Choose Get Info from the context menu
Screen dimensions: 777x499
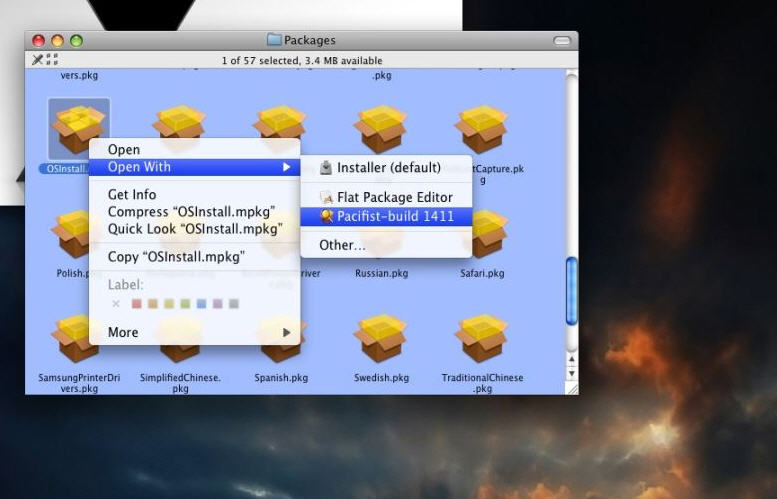(195, 194)
